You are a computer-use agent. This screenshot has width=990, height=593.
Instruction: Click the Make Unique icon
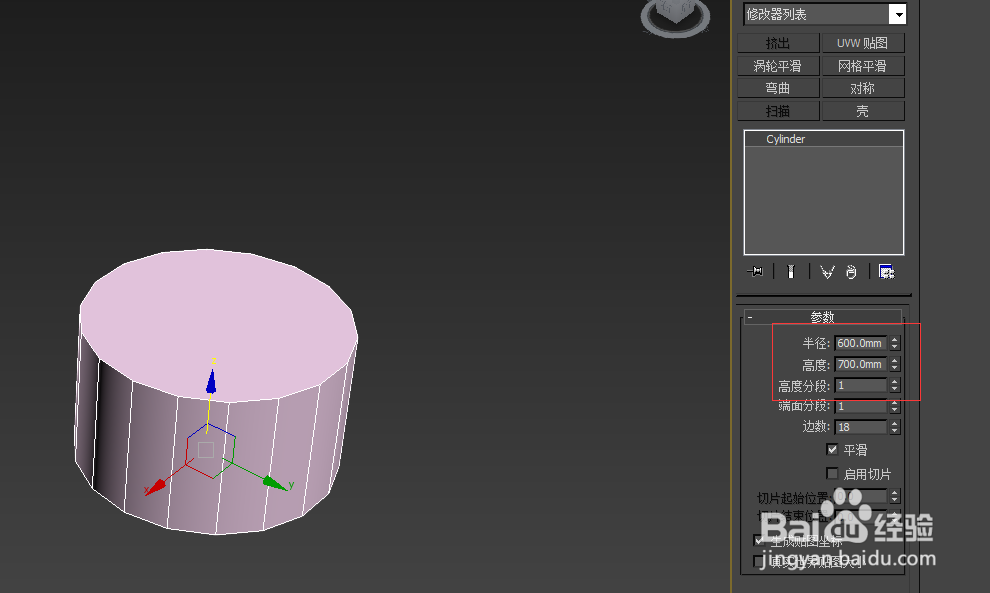click(x=826, y=271)
